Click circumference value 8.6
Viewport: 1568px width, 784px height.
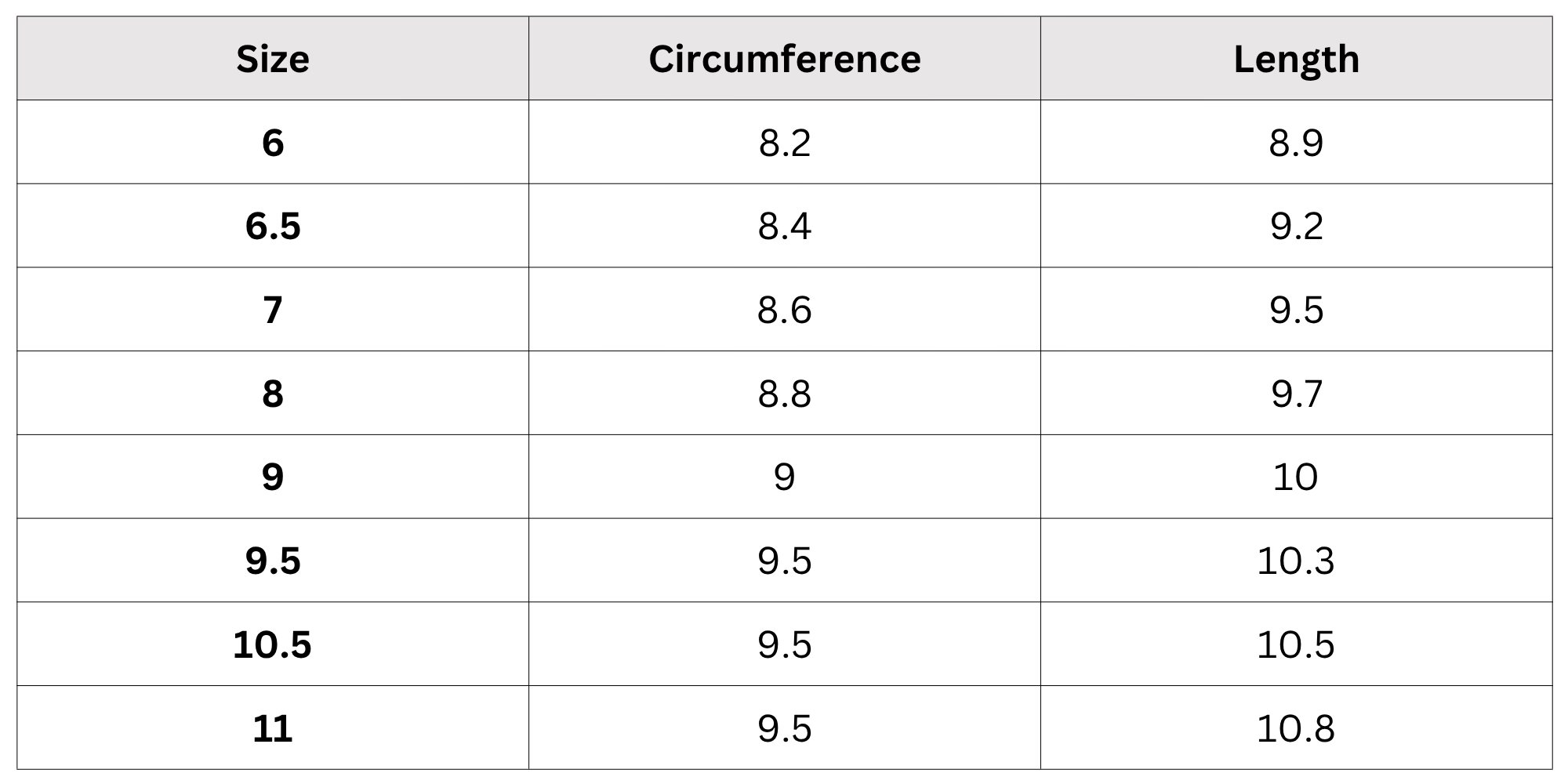[785, 310]
